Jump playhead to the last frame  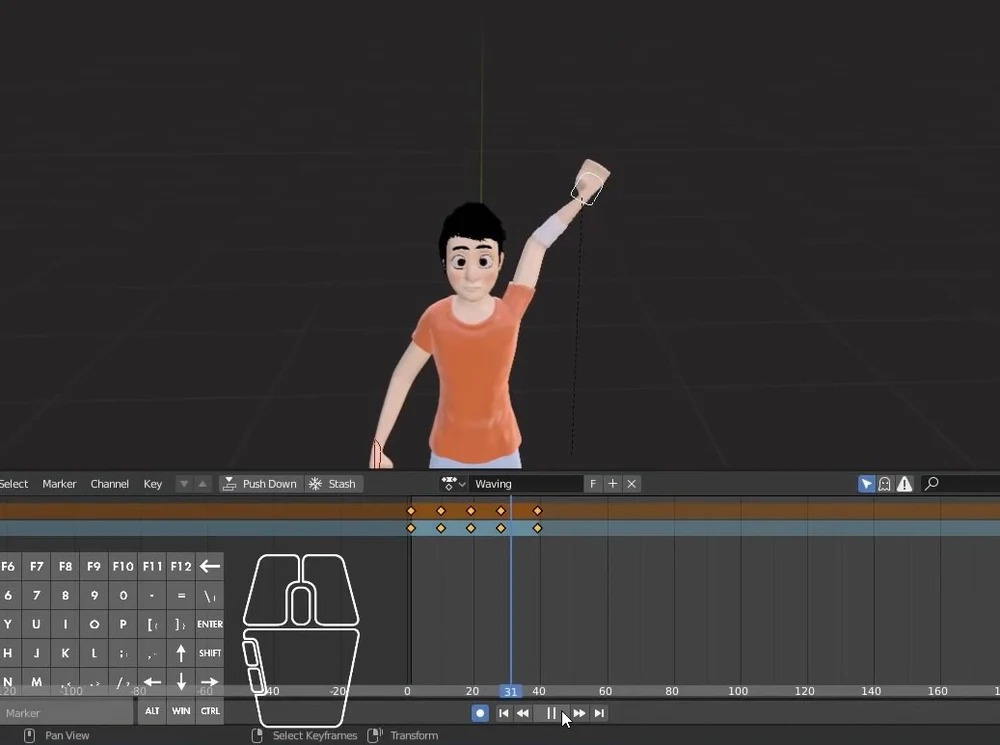pyautogui.click(x=599, y=713)
